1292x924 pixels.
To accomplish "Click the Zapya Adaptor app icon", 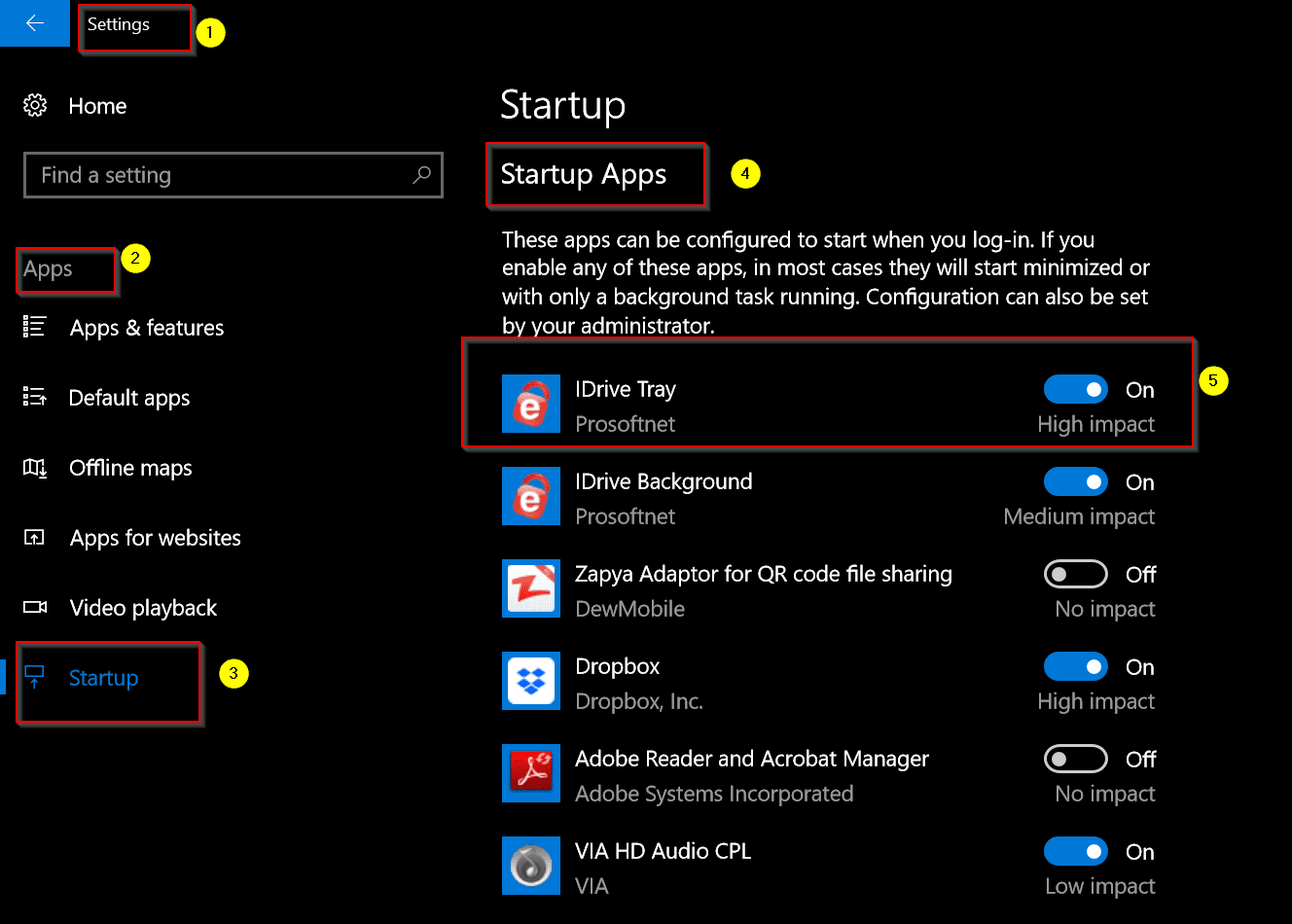I will click(x=530, y=588).
